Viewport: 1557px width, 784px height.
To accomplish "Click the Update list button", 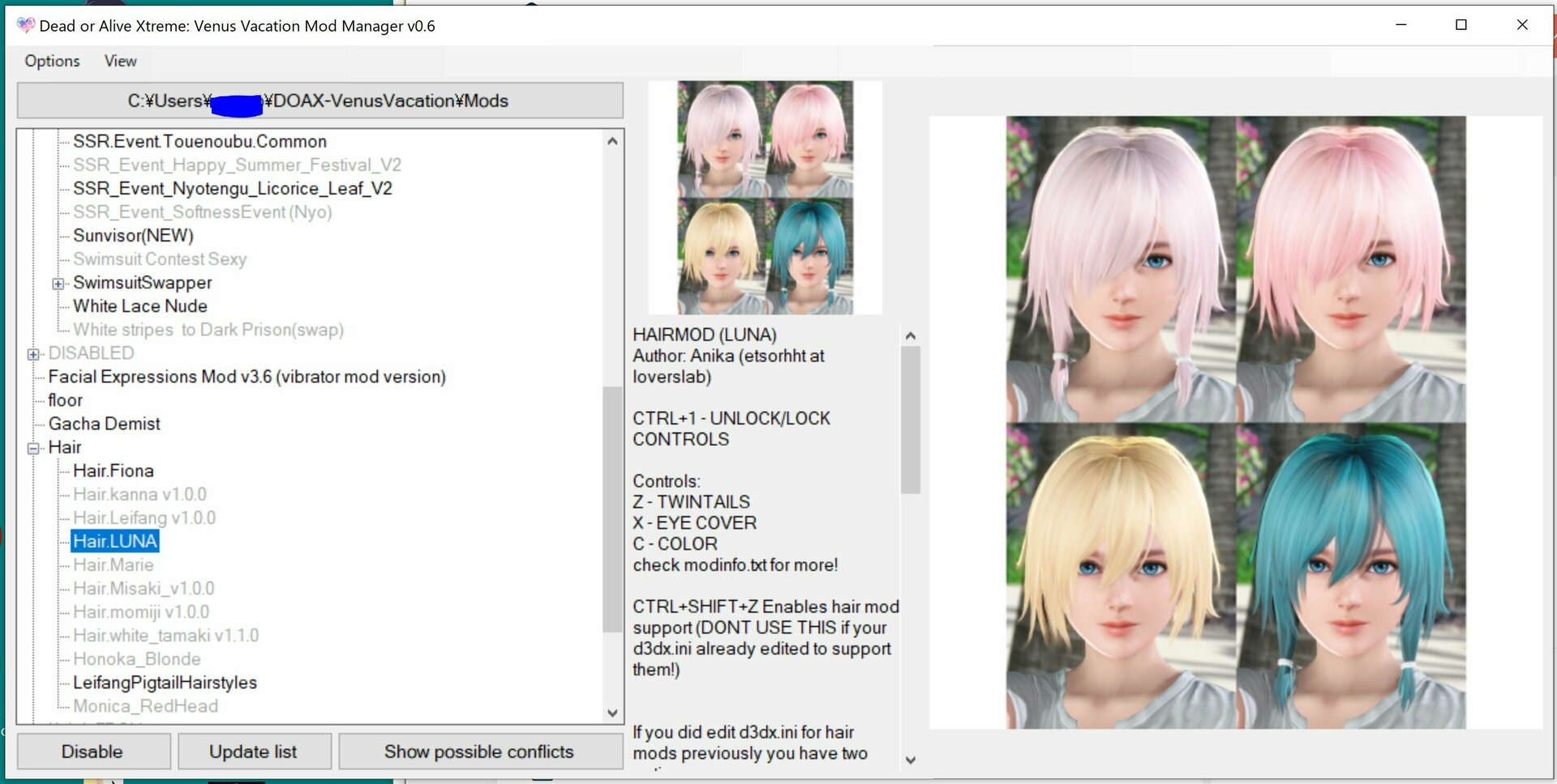I will coord(254,752).
